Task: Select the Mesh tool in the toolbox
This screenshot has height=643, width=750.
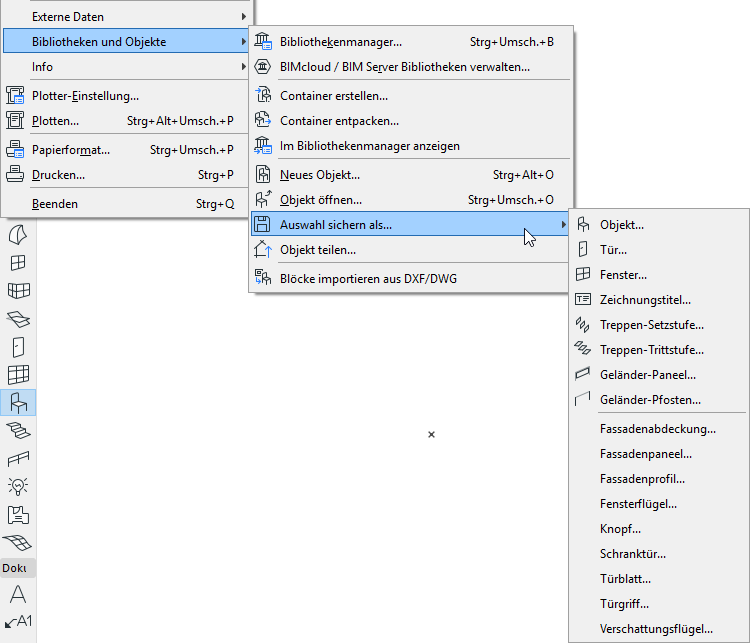Action: click(18, 543)
